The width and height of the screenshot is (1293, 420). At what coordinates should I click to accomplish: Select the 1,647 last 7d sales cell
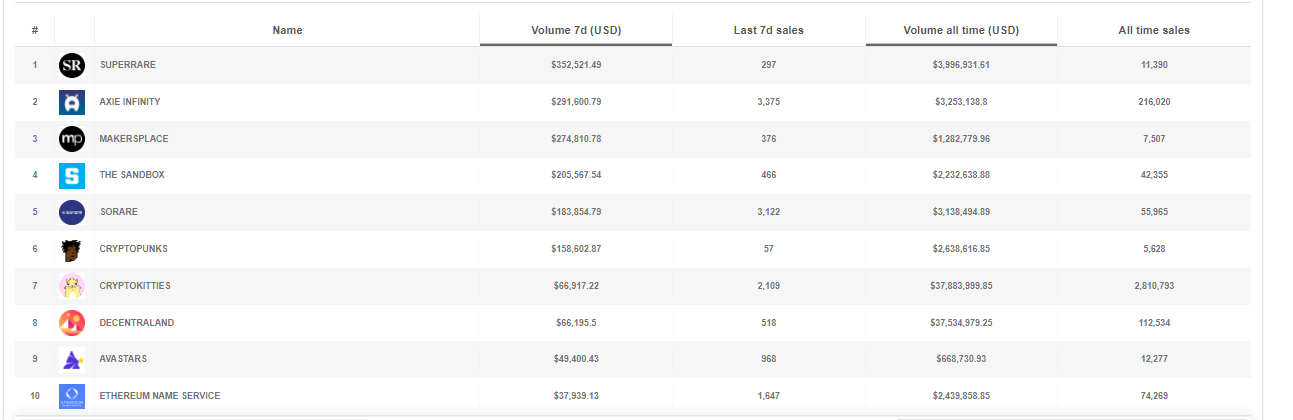click(768, 396)
